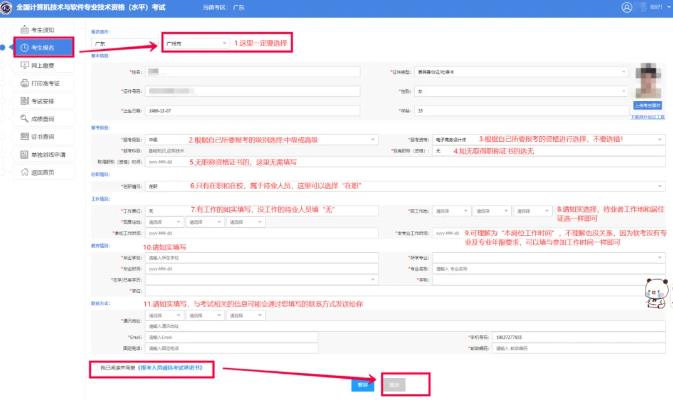Click the blue save button at the bottom
This screenshot has height=402, width=673.
click(x=363, y=385)
